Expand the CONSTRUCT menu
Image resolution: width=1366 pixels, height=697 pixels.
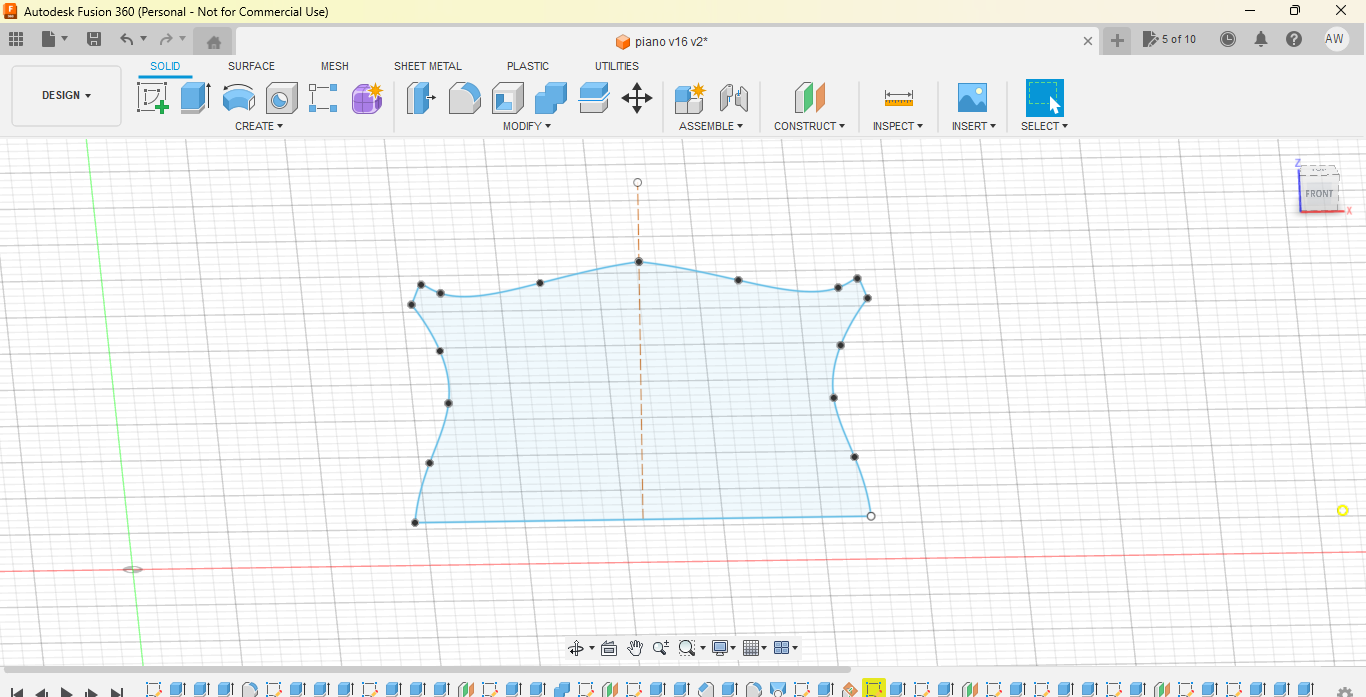coord(809,126)
